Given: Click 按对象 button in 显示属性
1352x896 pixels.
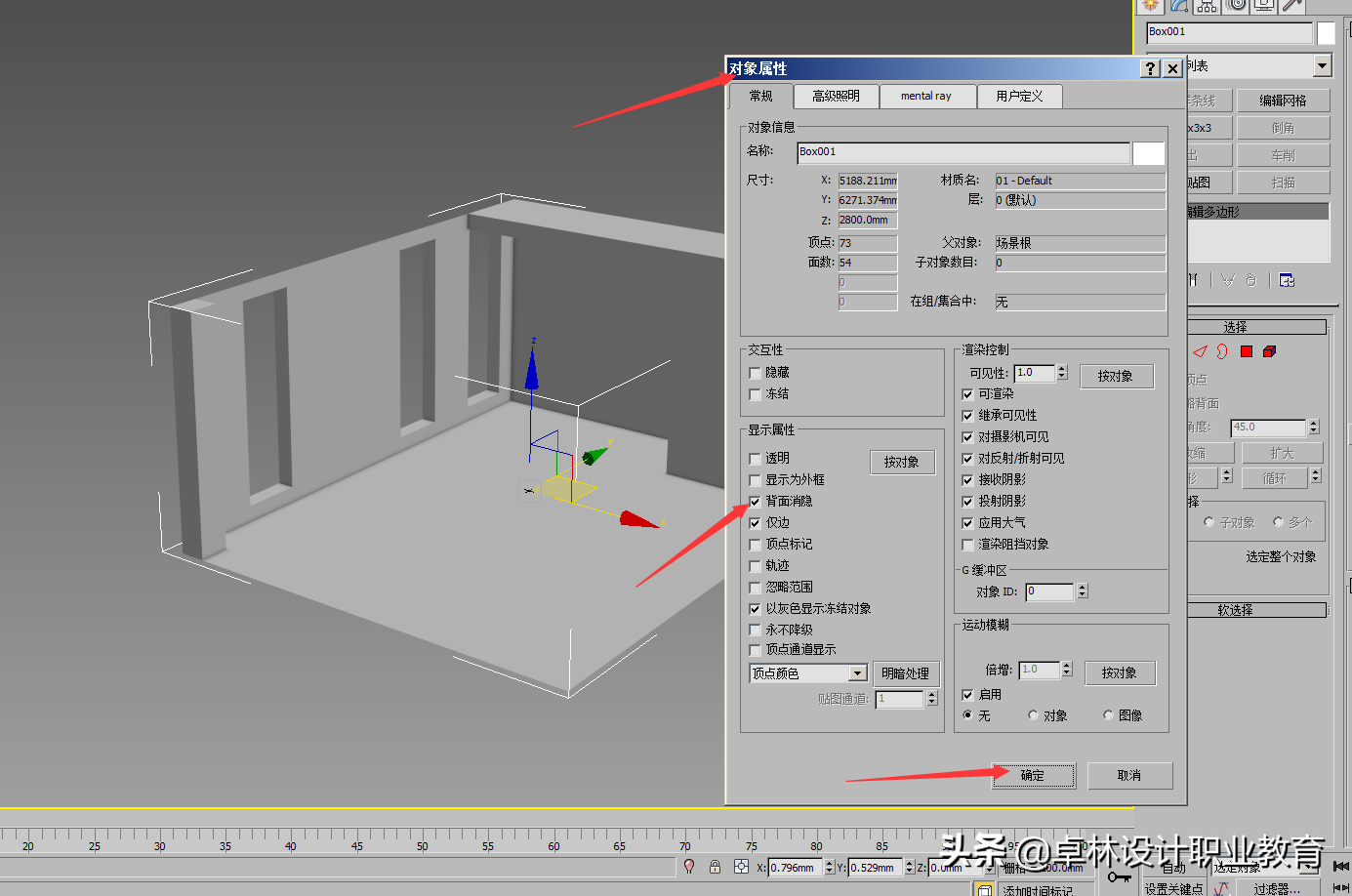Looking at the screenshot, I should [902, 462].
